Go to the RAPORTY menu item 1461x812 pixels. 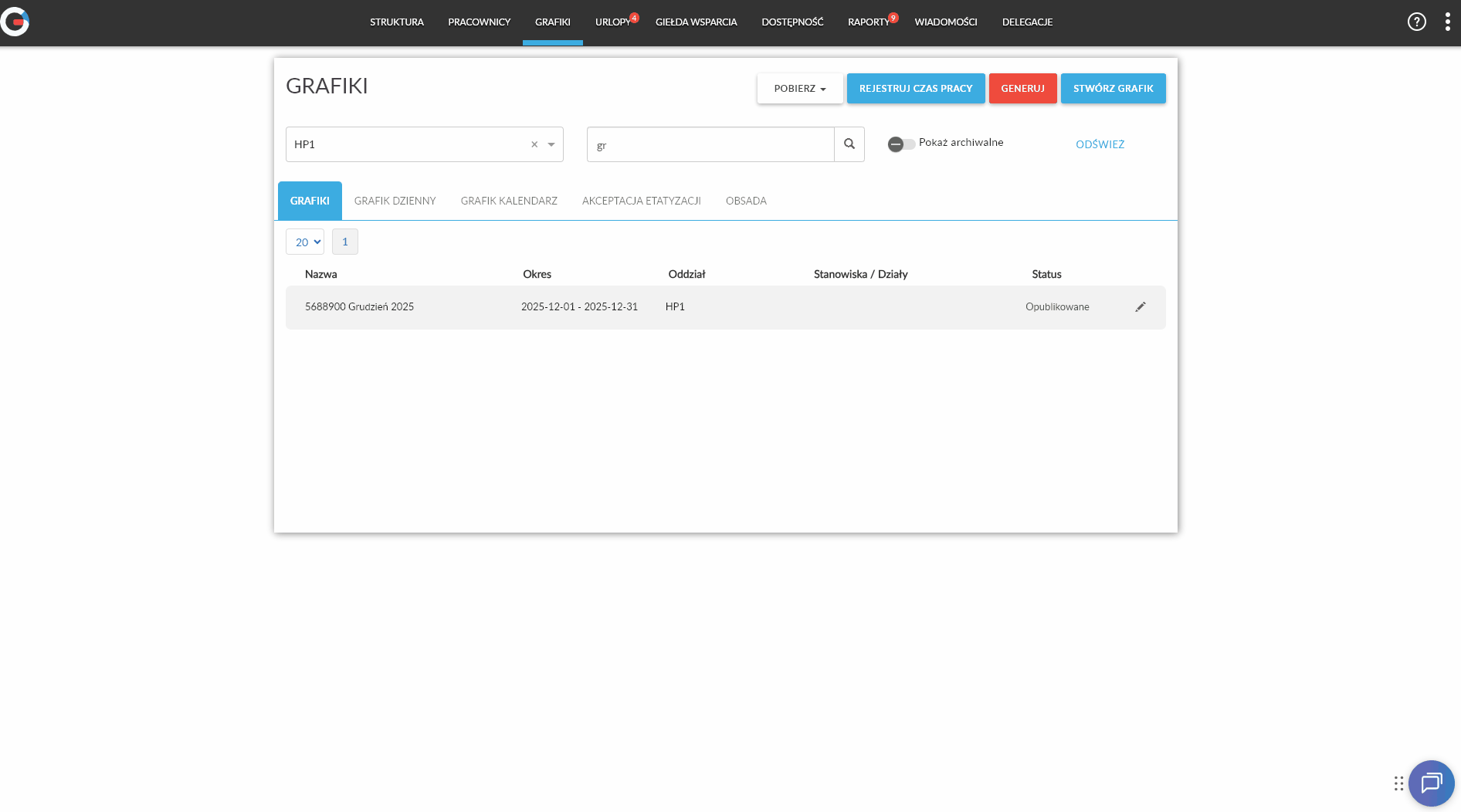tap(868, 22)
